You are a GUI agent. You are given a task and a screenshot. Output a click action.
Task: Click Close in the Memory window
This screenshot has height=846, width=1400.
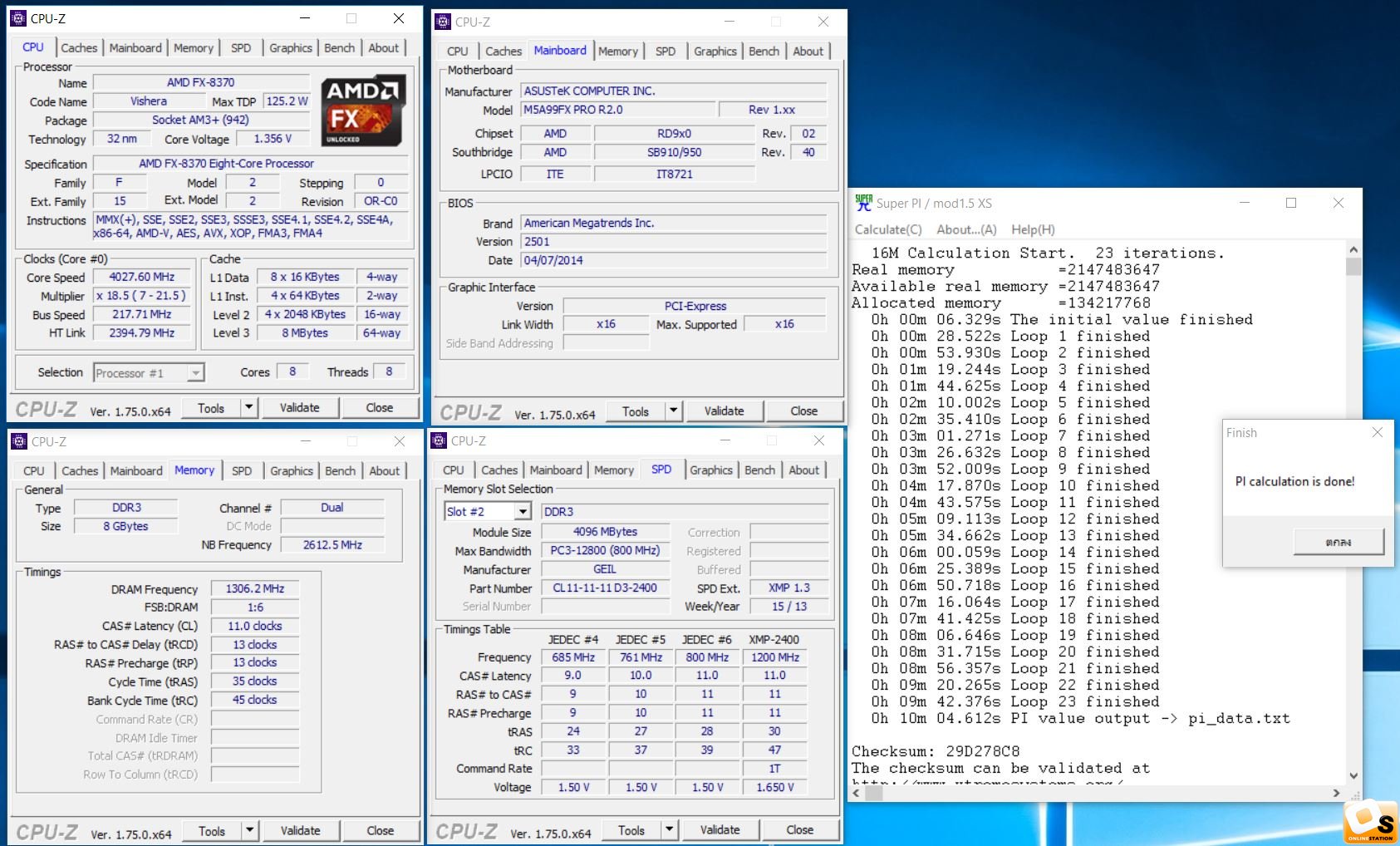381,831
